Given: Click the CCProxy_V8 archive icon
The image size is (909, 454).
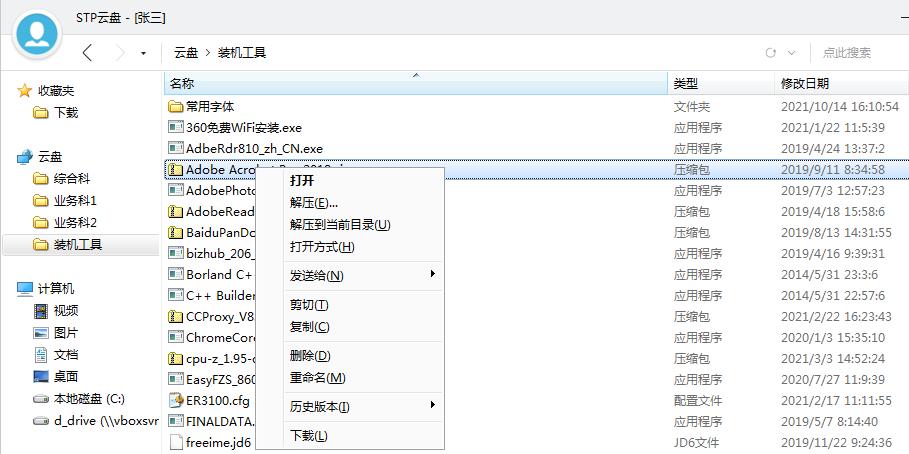Looking at the screenshot, I should click(176, 317).
